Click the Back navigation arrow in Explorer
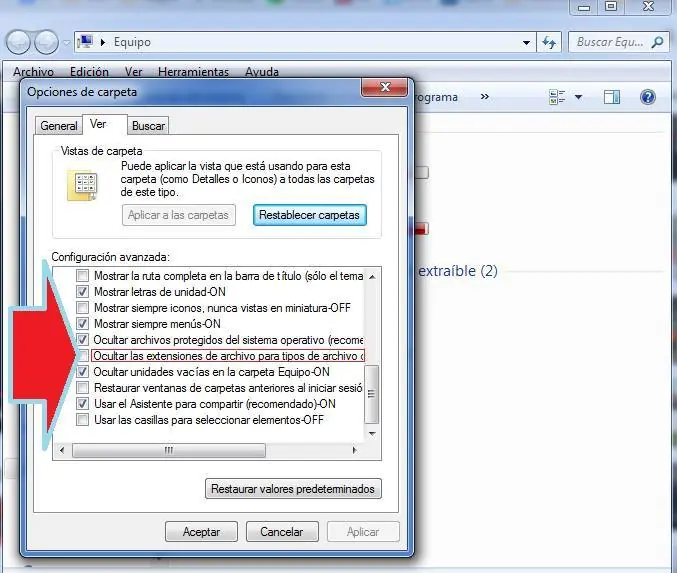 pos(18,42)
